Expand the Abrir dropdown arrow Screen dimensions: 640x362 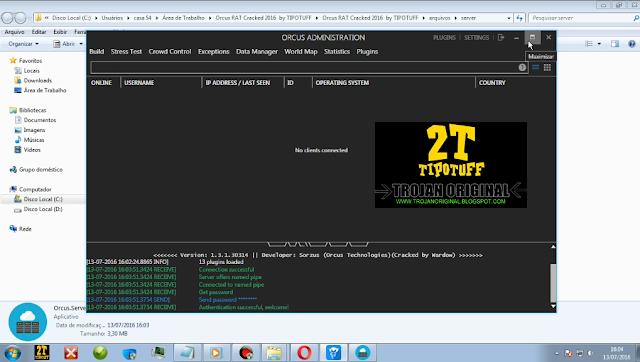click(x=81, y=44)
